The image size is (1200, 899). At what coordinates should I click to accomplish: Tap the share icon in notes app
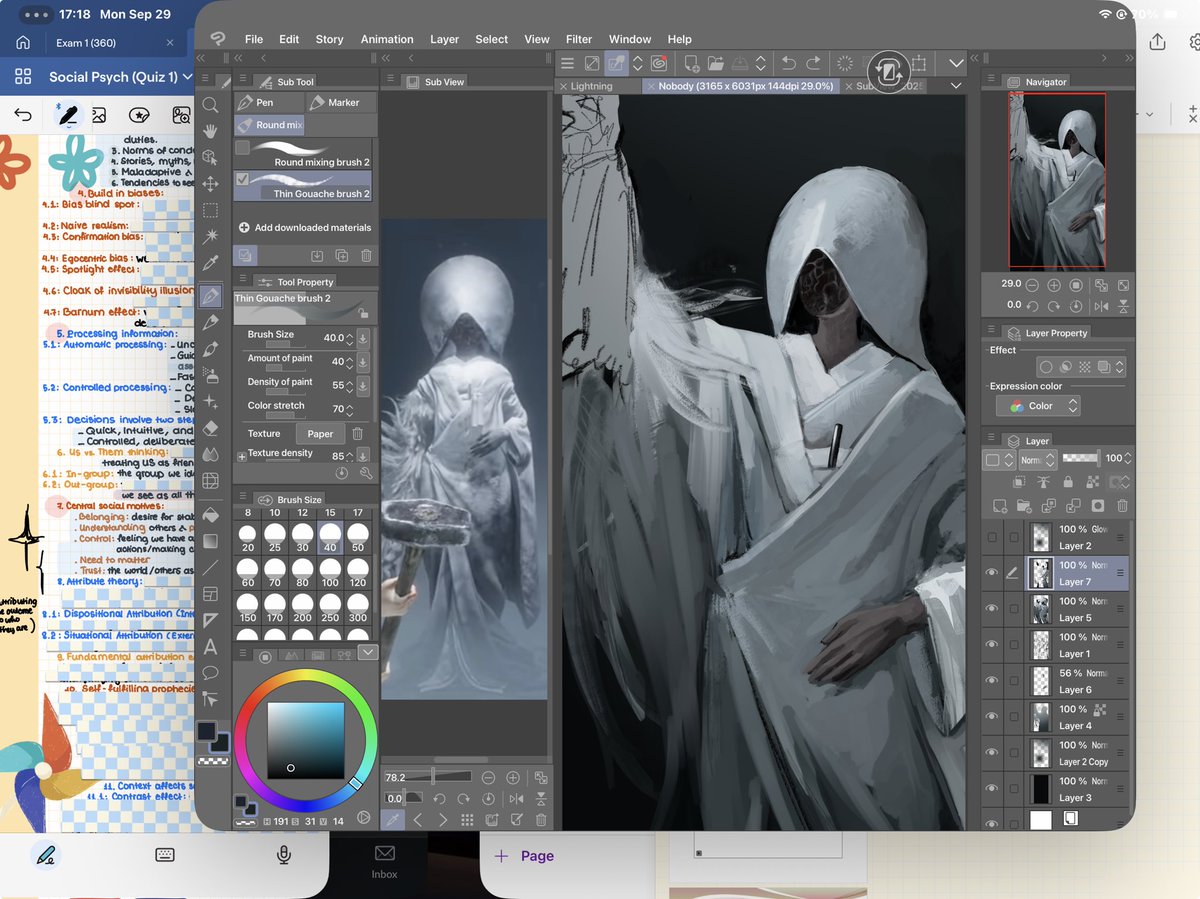1157,42
